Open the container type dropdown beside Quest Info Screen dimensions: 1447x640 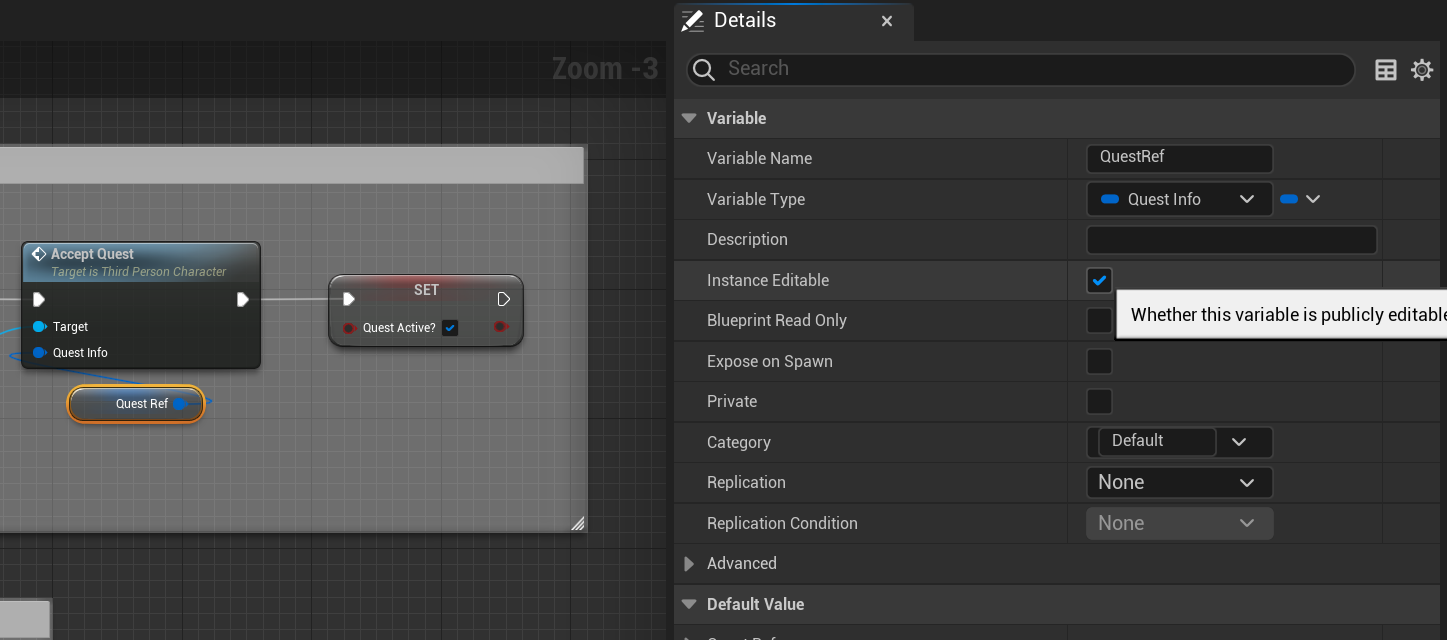point(1301,200)
